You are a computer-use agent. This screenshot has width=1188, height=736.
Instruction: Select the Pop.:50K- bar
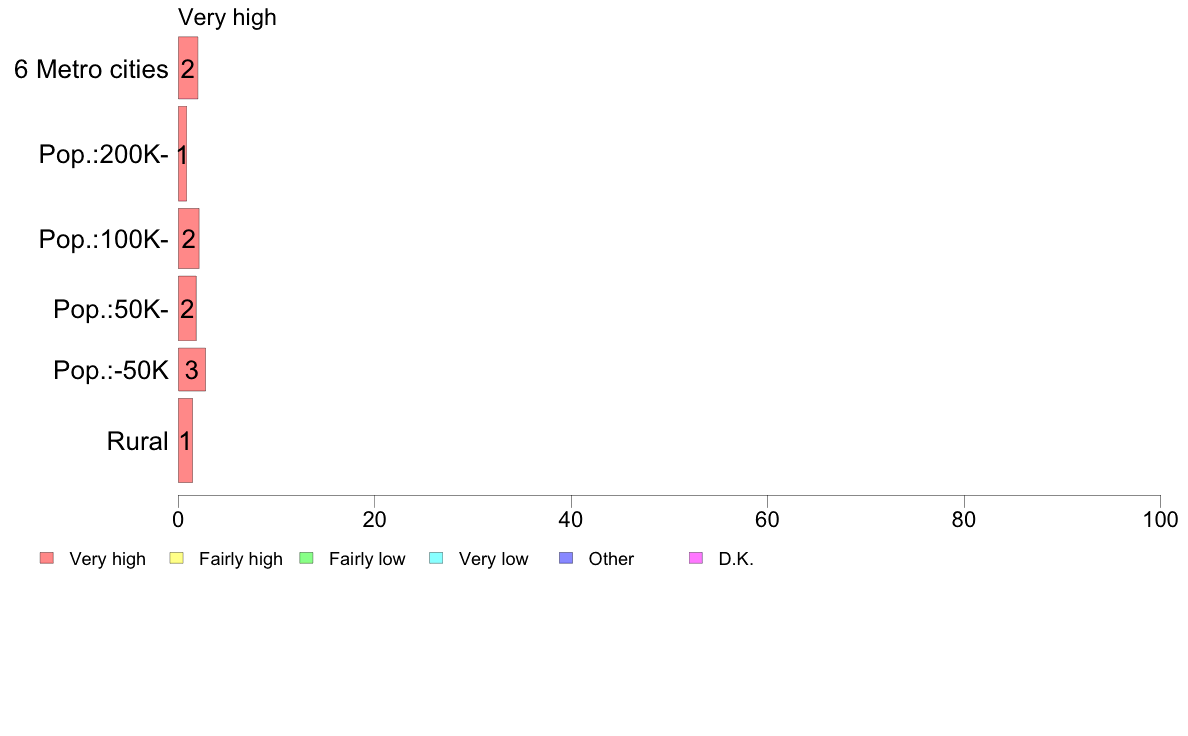point(187,308)
